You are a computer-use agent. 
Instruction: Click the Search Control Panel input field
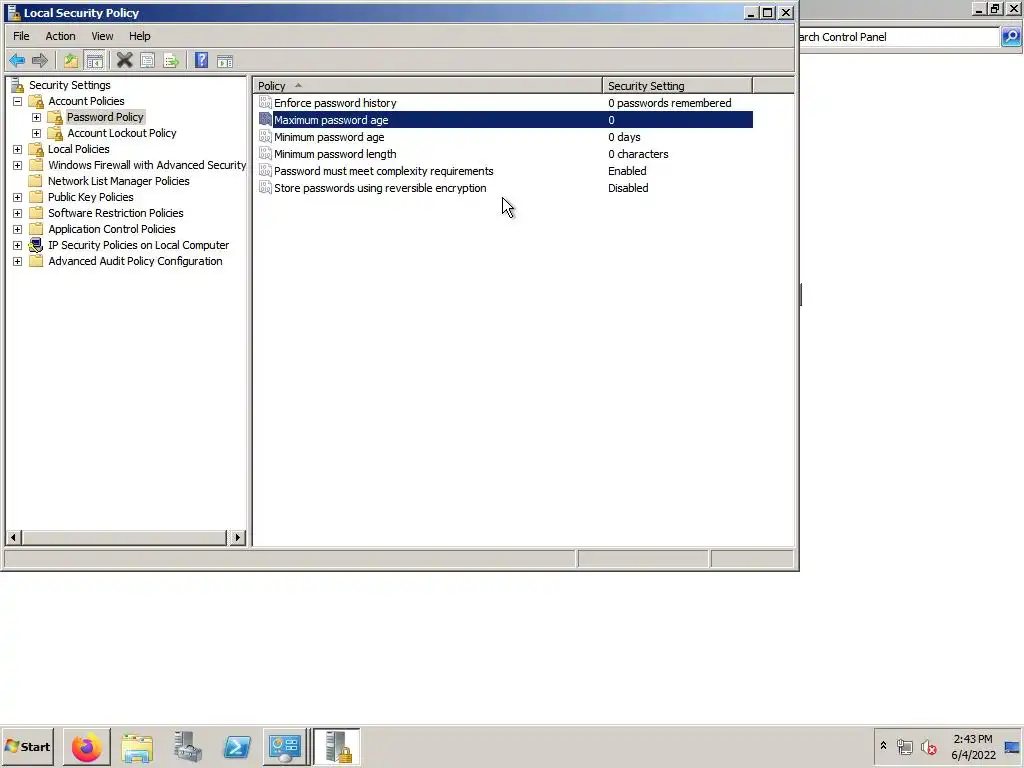pos(899,37)
